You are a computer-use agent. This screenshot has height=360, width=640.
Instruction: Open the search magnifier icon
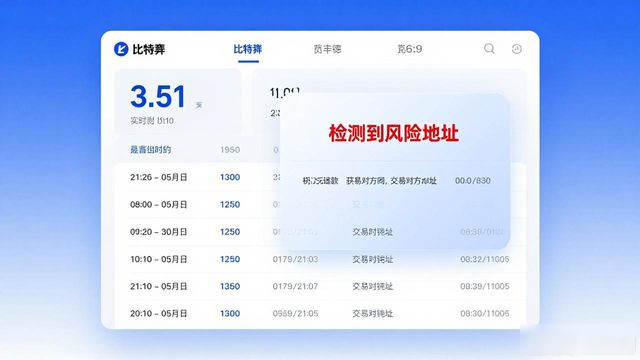coord(489,49)
